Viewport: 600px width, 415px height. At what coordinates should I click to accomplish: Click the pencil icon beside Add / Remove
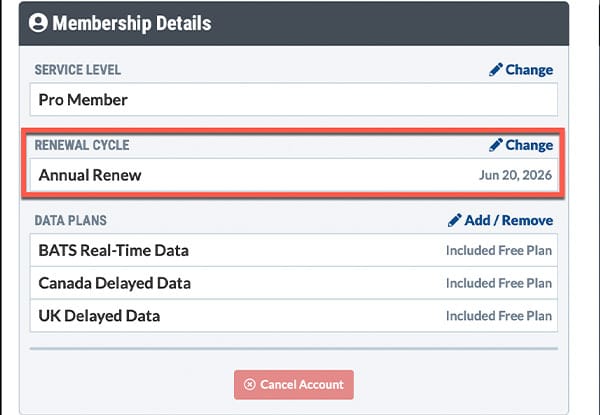[455, 220]
